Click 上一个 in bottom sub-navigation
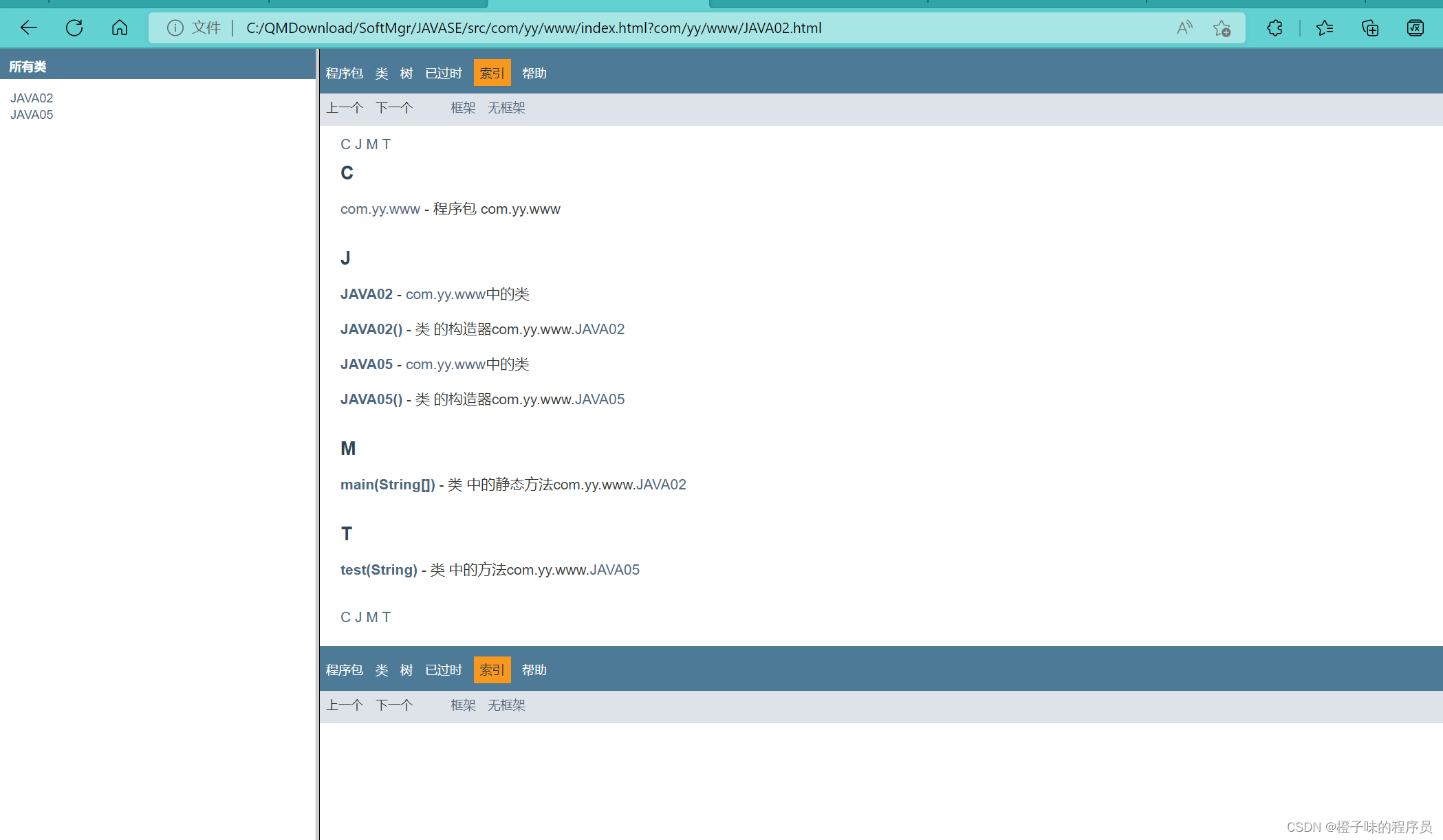The width and height of the screenshot is (1443, 840). pos(345,705)
